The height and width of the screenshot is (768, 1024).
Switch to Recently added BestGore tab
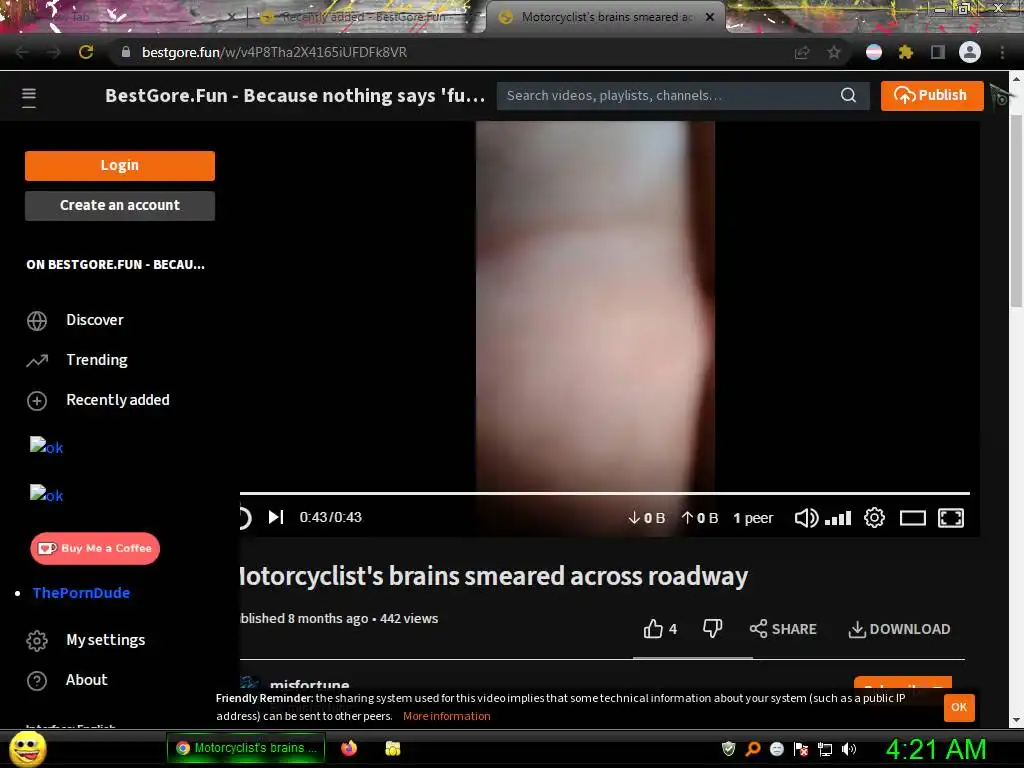pyautogui.click(x=363, y=17)
